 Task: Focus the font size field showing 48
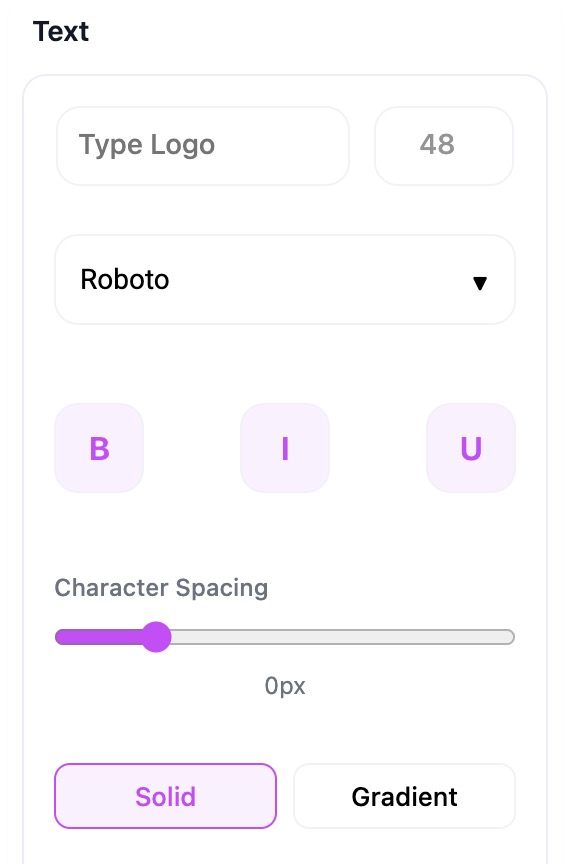[x=444, y=146]
